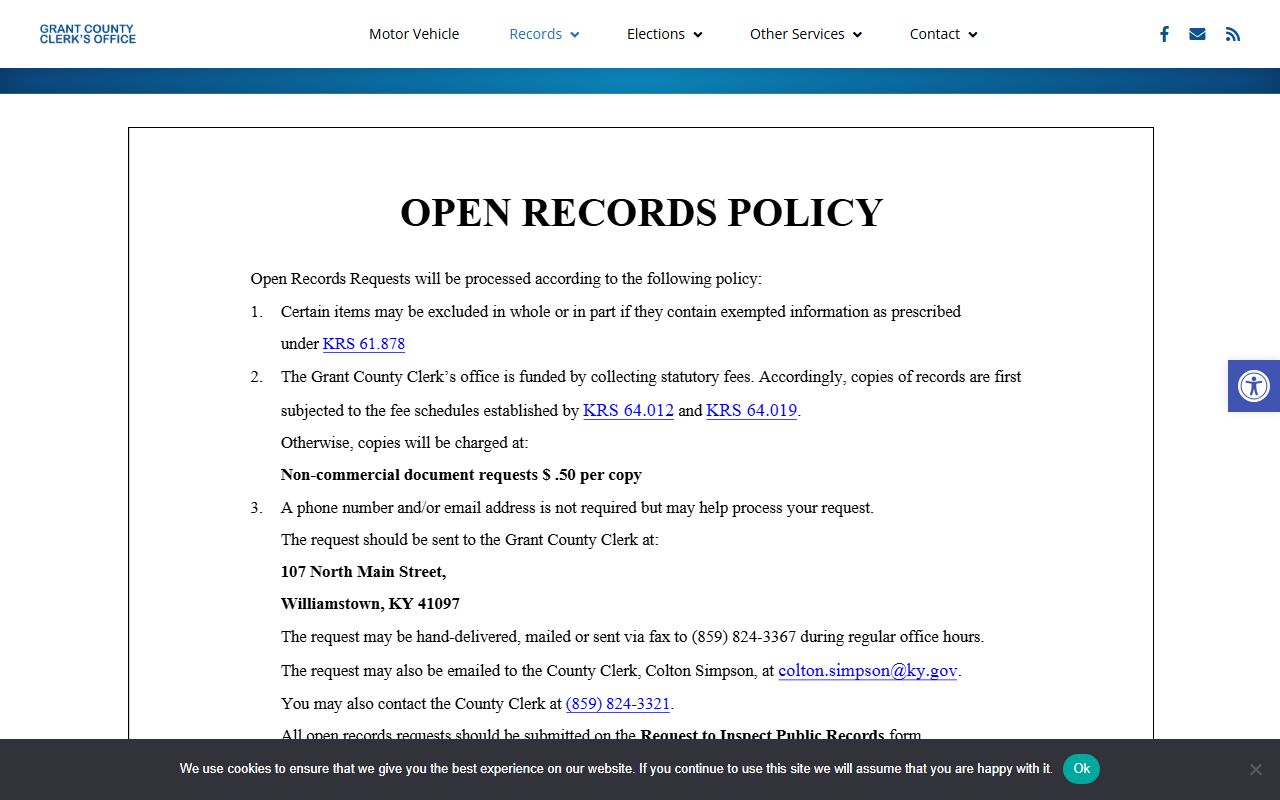Click 'Otherwise, copies will be charged at:' text
This screenshot has width=1280, height=800.
(x=404, y=442)
